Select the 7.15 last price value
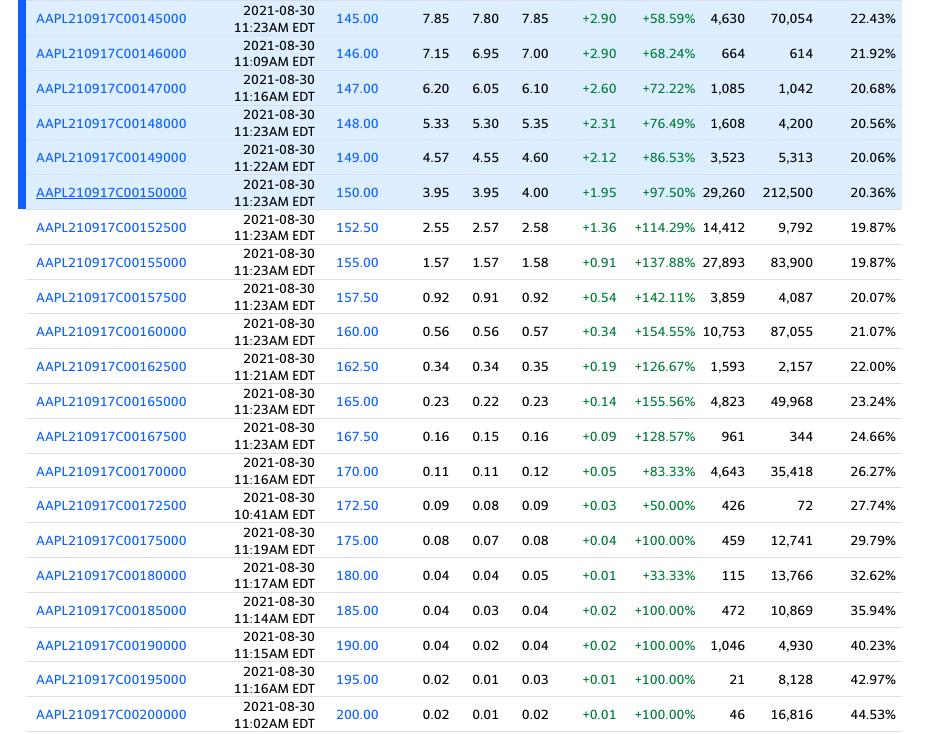This screenshot has height=734, width=926. pos(436,54)
